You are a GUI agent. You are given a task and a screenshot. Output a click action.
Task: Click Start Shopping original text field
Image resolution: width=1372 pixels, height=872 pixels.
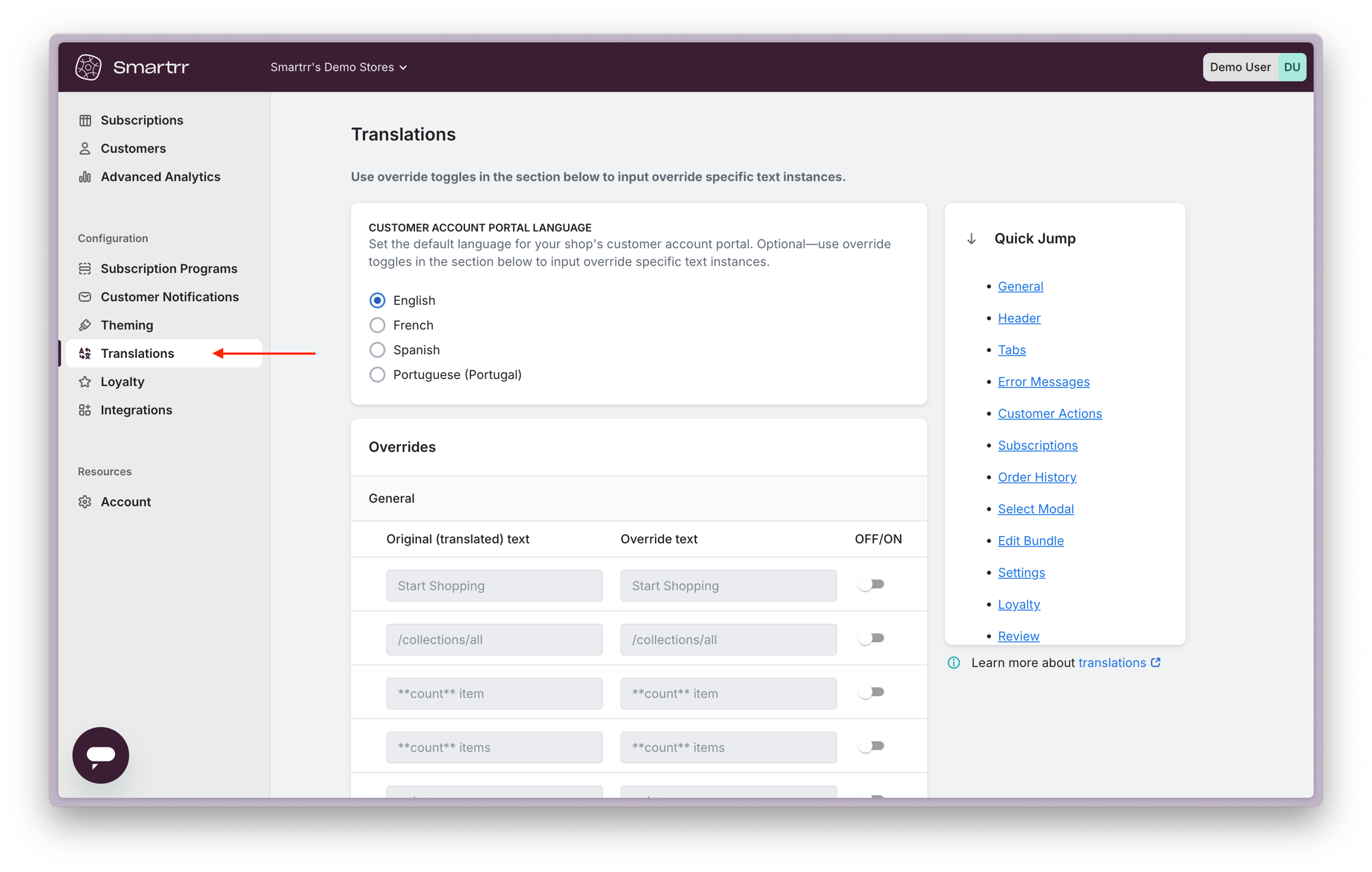[x=494, y=586]
